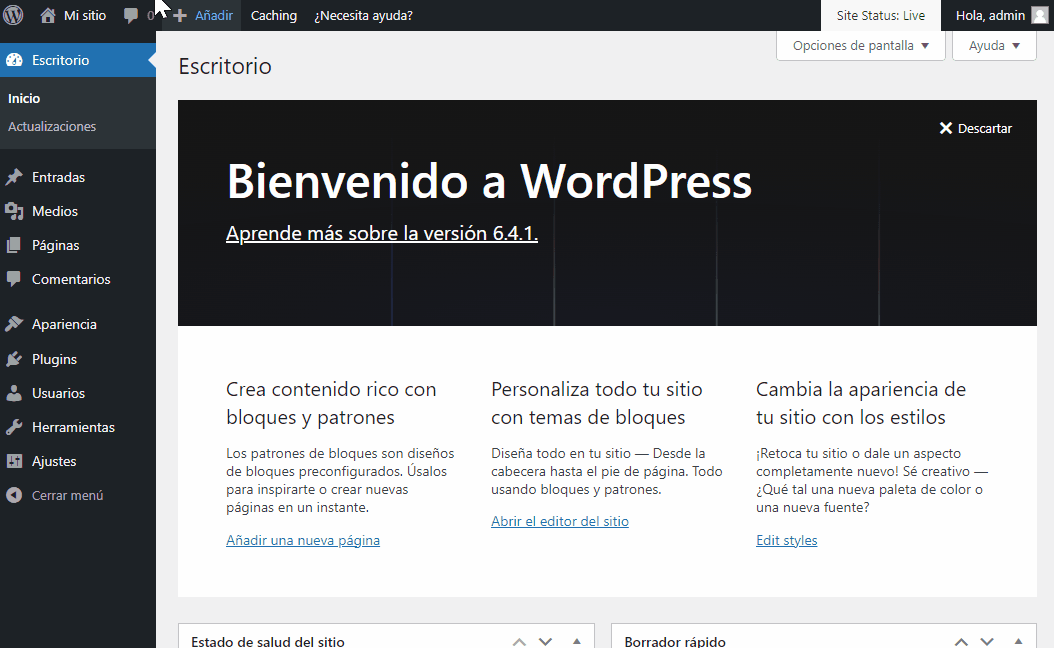Click the Ajustes sliders icon
1054x648 pixels.
tap(14, 461)
